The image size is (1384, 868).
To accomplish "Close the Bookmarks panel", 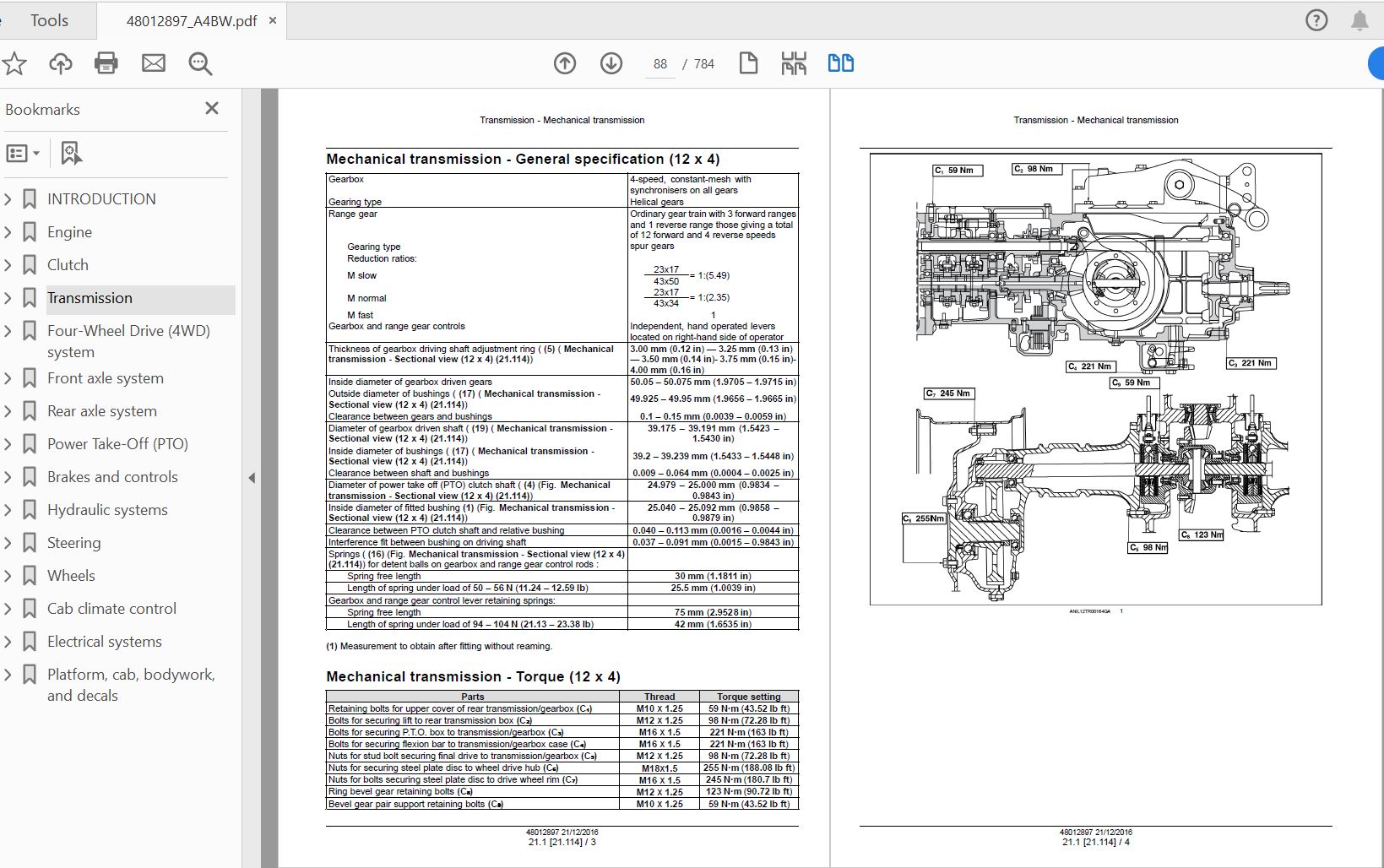I will click(x=212, y=108).
